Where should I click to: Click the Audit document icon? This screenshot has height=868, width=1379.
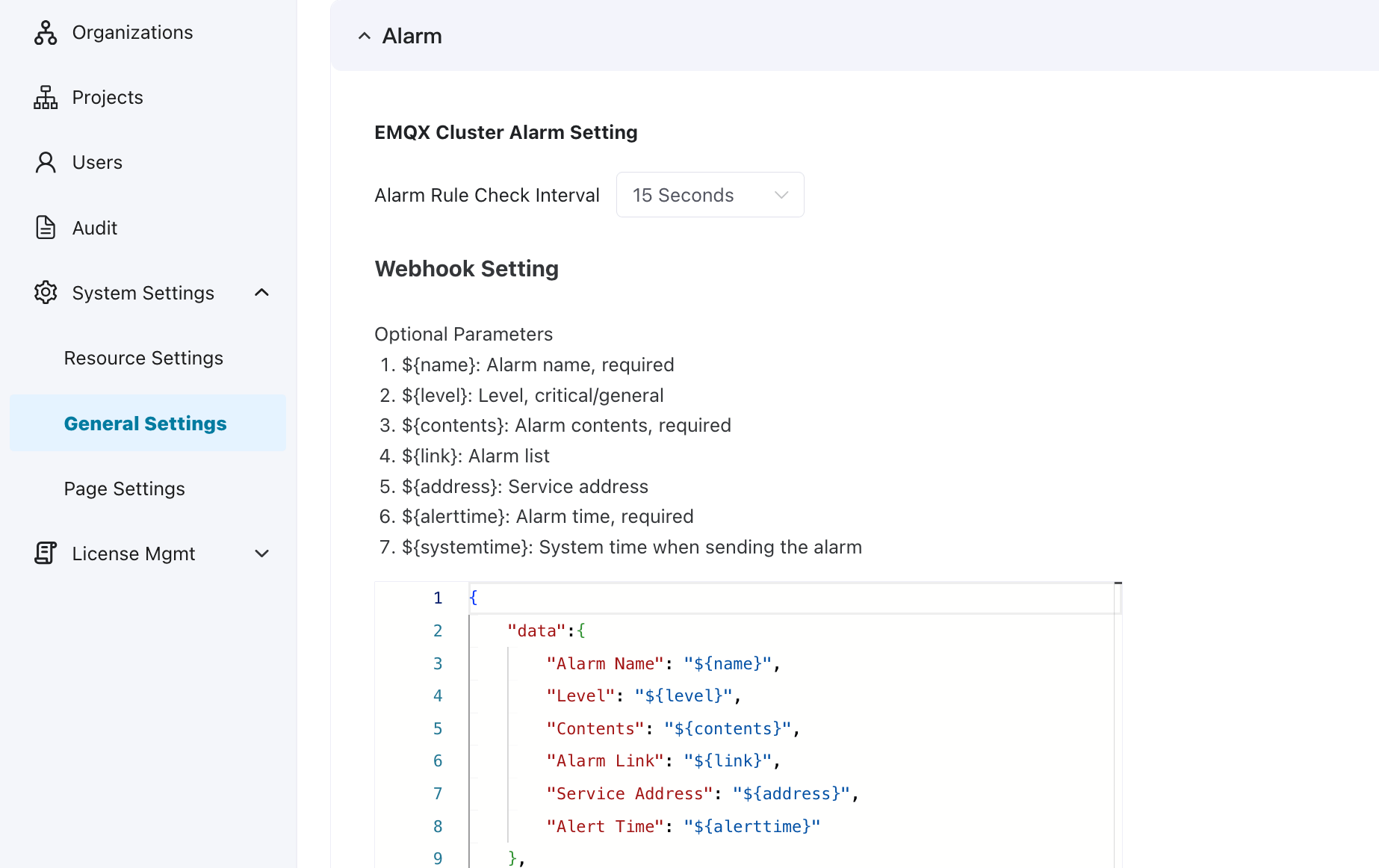[x=46, y=227]
